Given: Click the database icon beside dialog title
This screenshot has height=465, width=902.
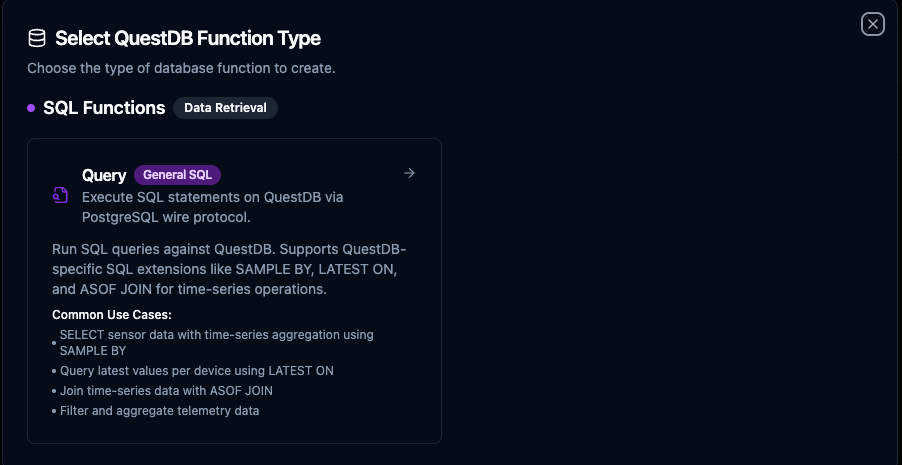Looking at the screenshot, I should [x=37, y=39].
